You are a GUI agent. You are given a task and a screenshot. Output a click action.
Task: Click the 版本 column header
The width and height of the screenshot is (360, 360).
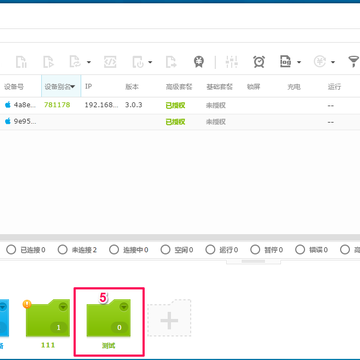[x=132, y=87]
